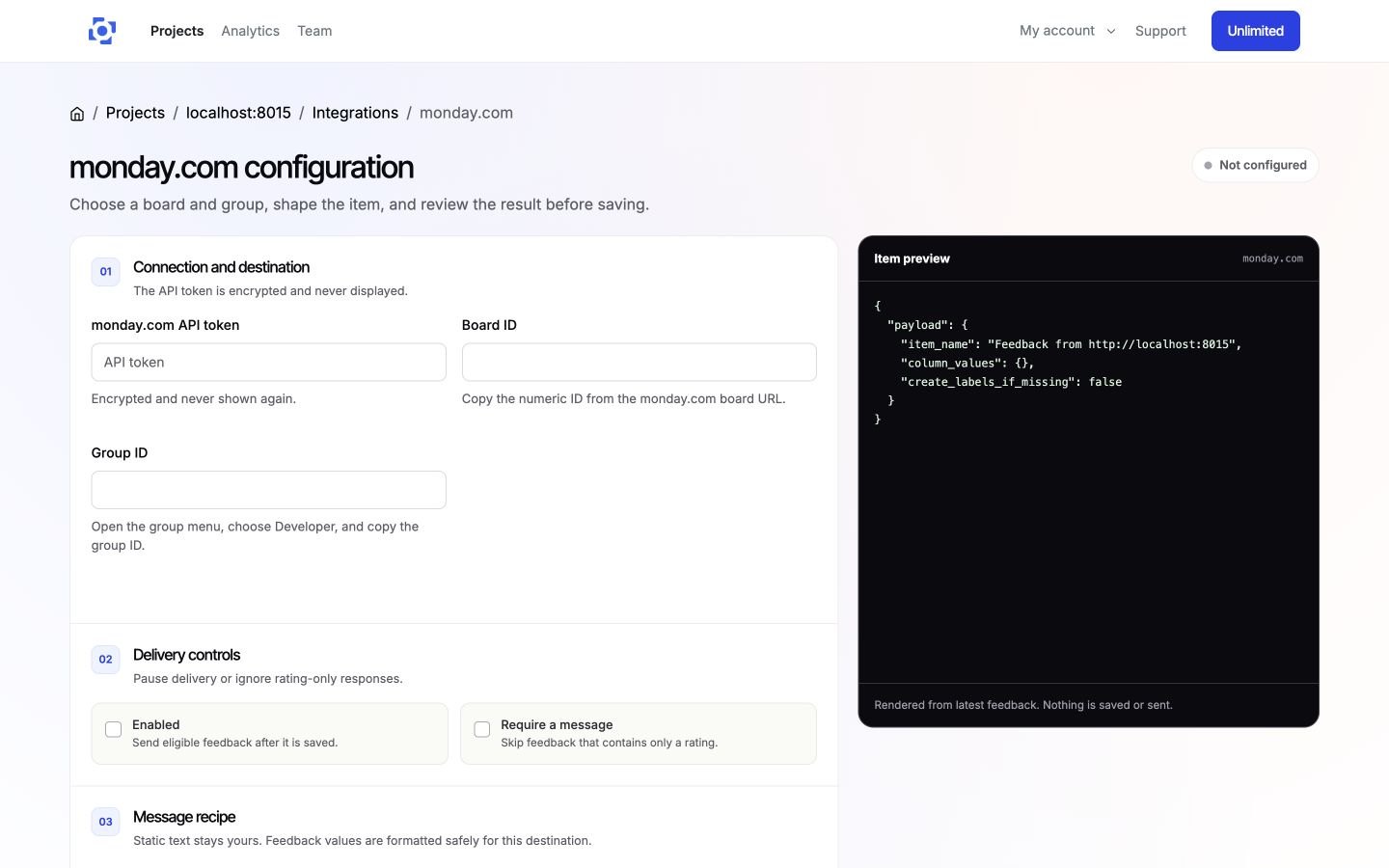Click the app logo icon
The height and width of the screenshot is (868, 1389).
[102, 31]
